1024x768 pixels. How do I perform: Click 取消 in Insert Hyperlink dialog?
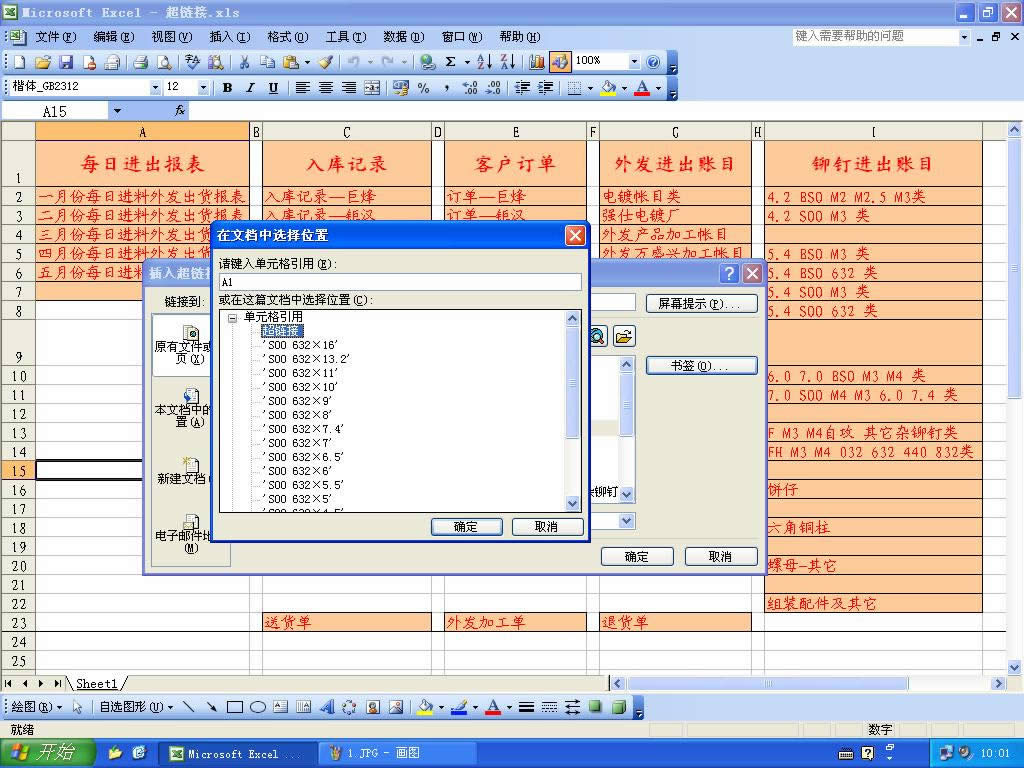[721, 556]
